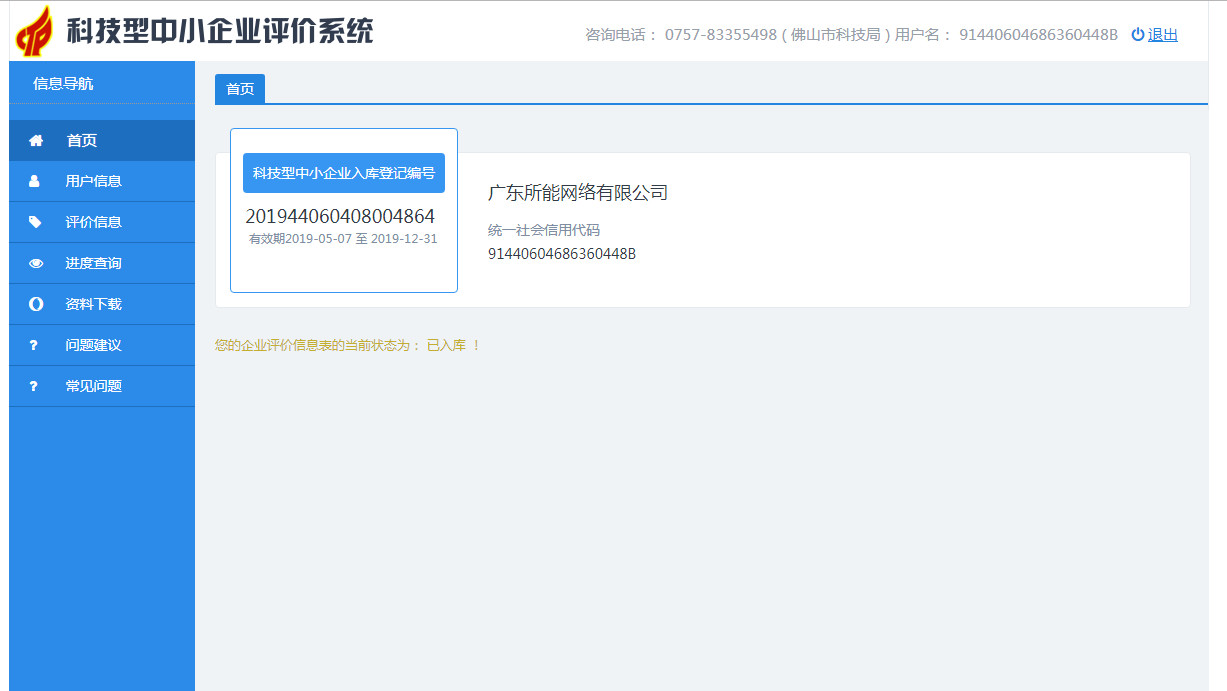This screenshot has height=691, width=1227.
Task: Open 首页 in the sidebar
Action: click(x=102, y=141)
